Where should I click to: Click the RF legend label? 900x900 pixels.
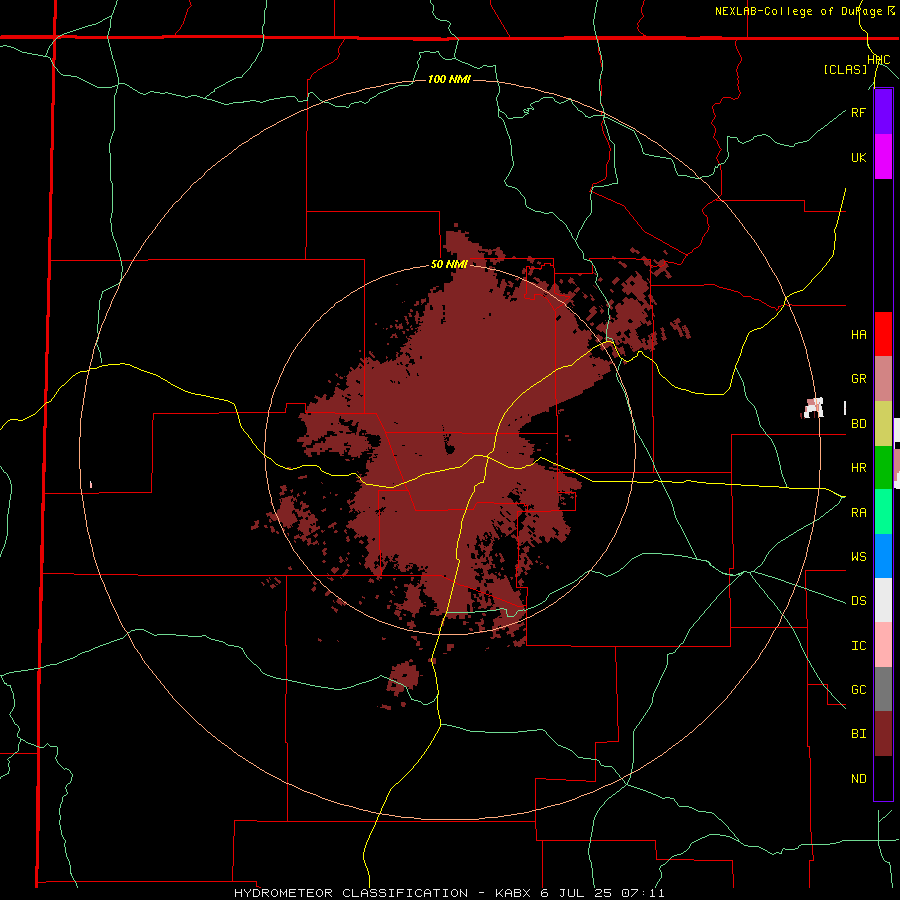(858, 112)
